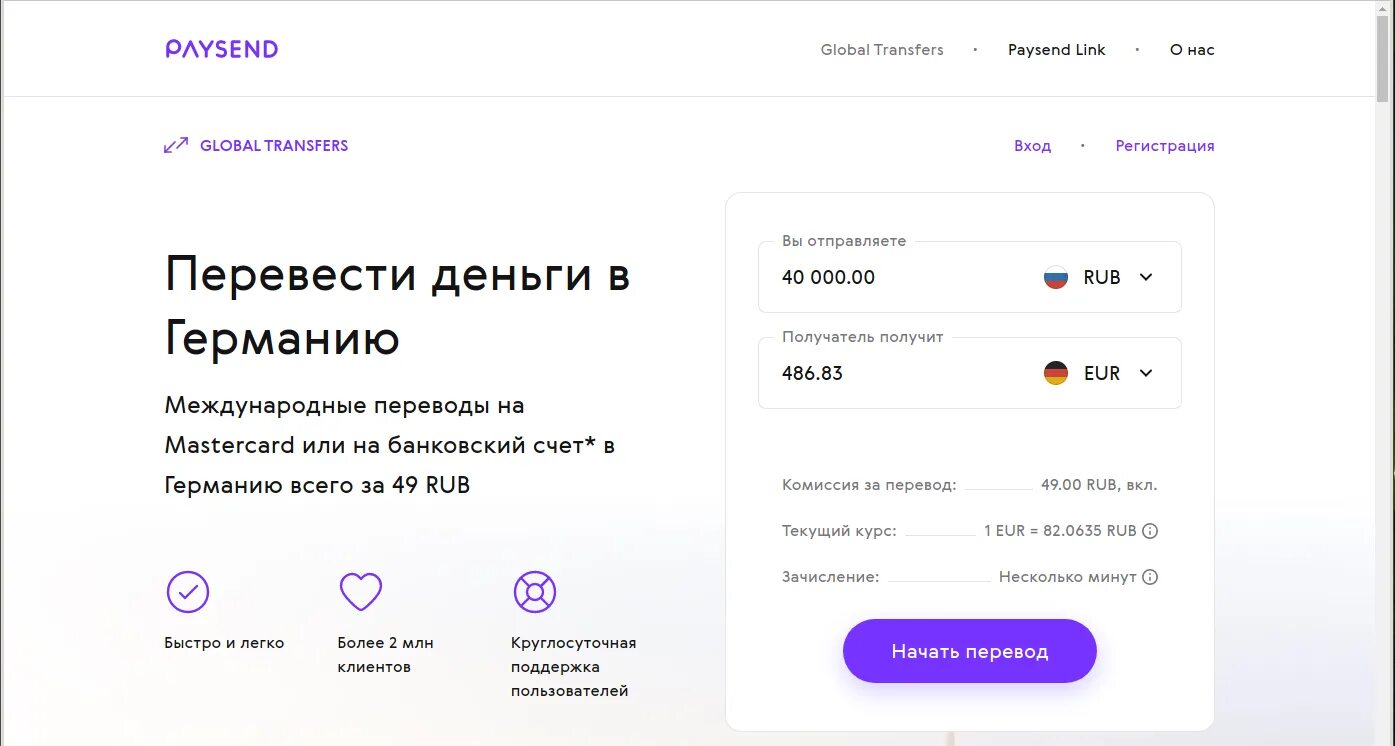1395x746 pixels.
Task: Click the Paysend logo
Action: pyautogui.click(x=221, y=49)
